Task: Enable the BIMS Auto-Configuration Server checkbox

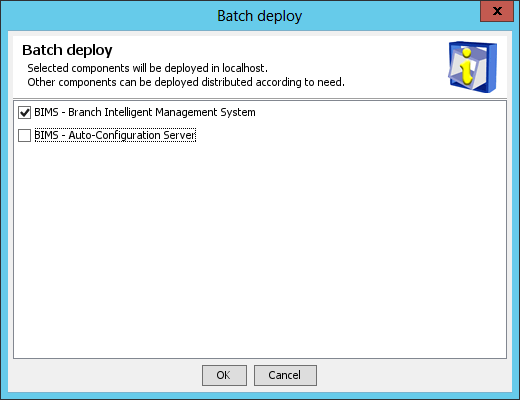Action: (24, 135)
